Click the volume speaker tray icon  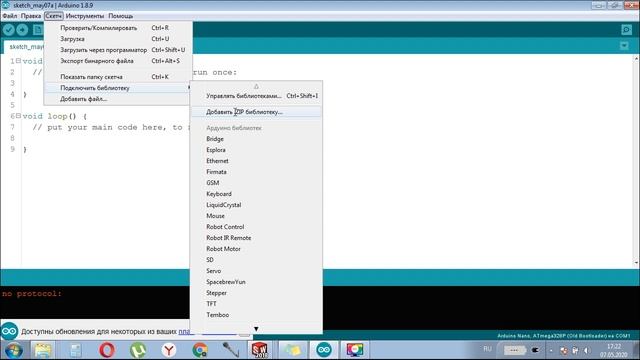click(x=587, y=351)
